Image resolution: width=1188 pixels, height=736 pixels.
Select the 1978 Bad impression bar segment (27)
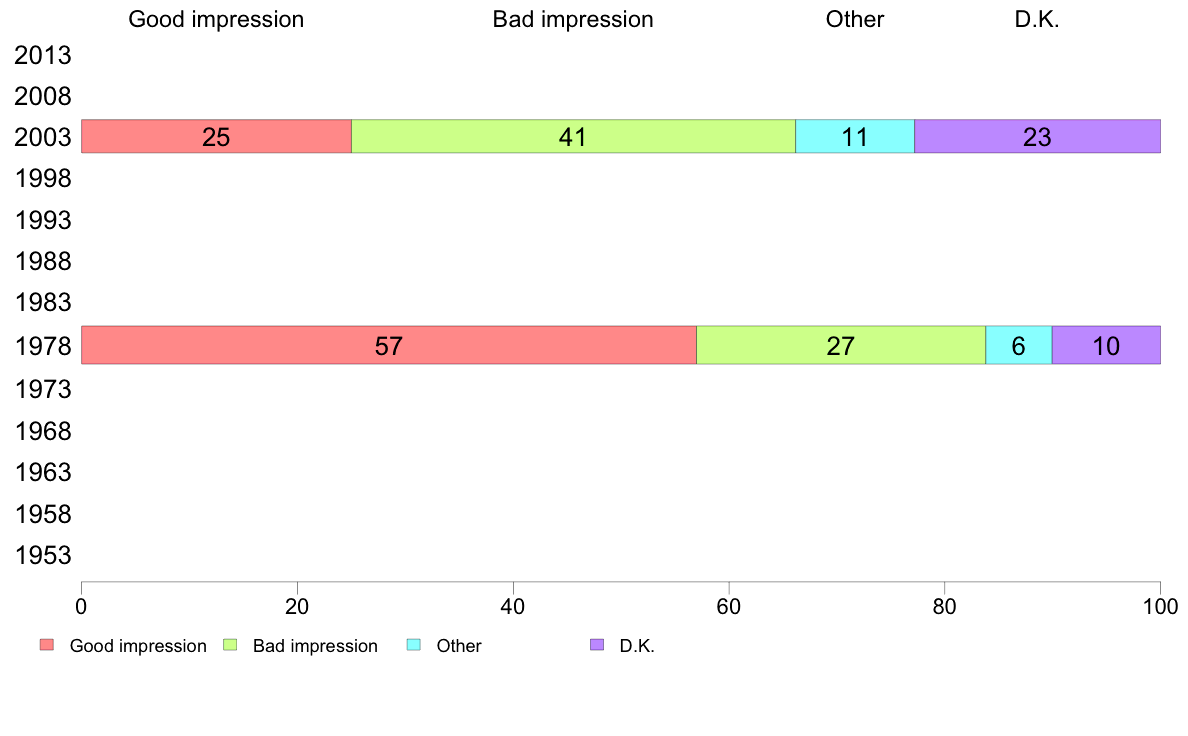tap(840, 345)
